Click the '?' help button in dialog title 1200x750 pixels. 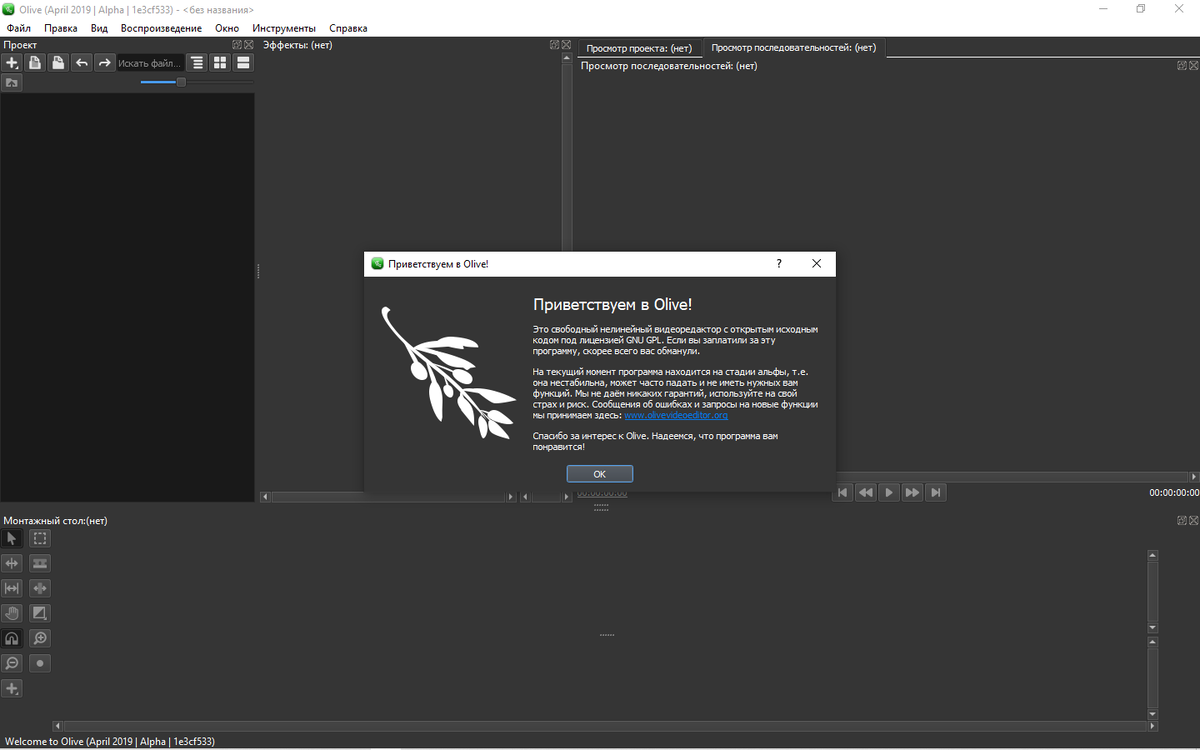click(779, 264)
